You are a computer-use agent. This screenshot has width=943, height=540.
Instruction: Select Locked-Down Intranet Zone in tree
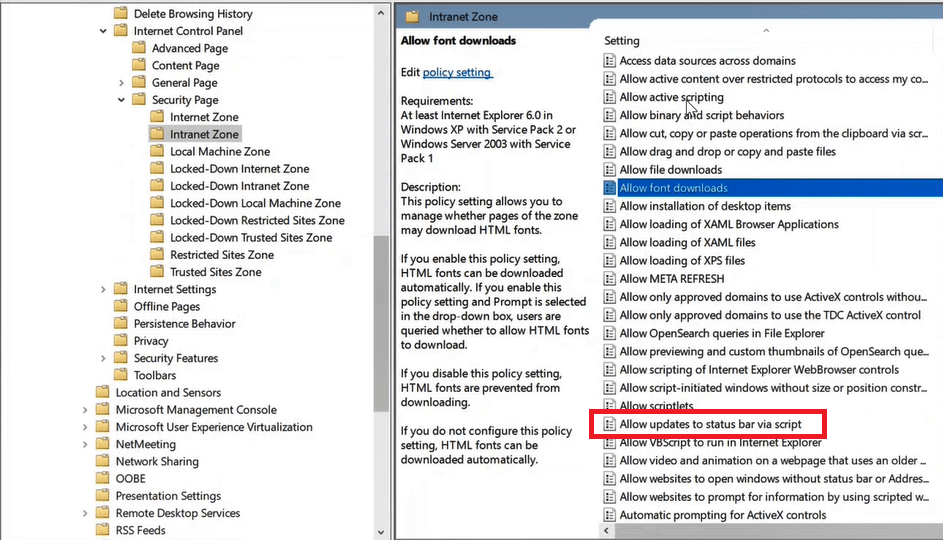tap(239, 186)
